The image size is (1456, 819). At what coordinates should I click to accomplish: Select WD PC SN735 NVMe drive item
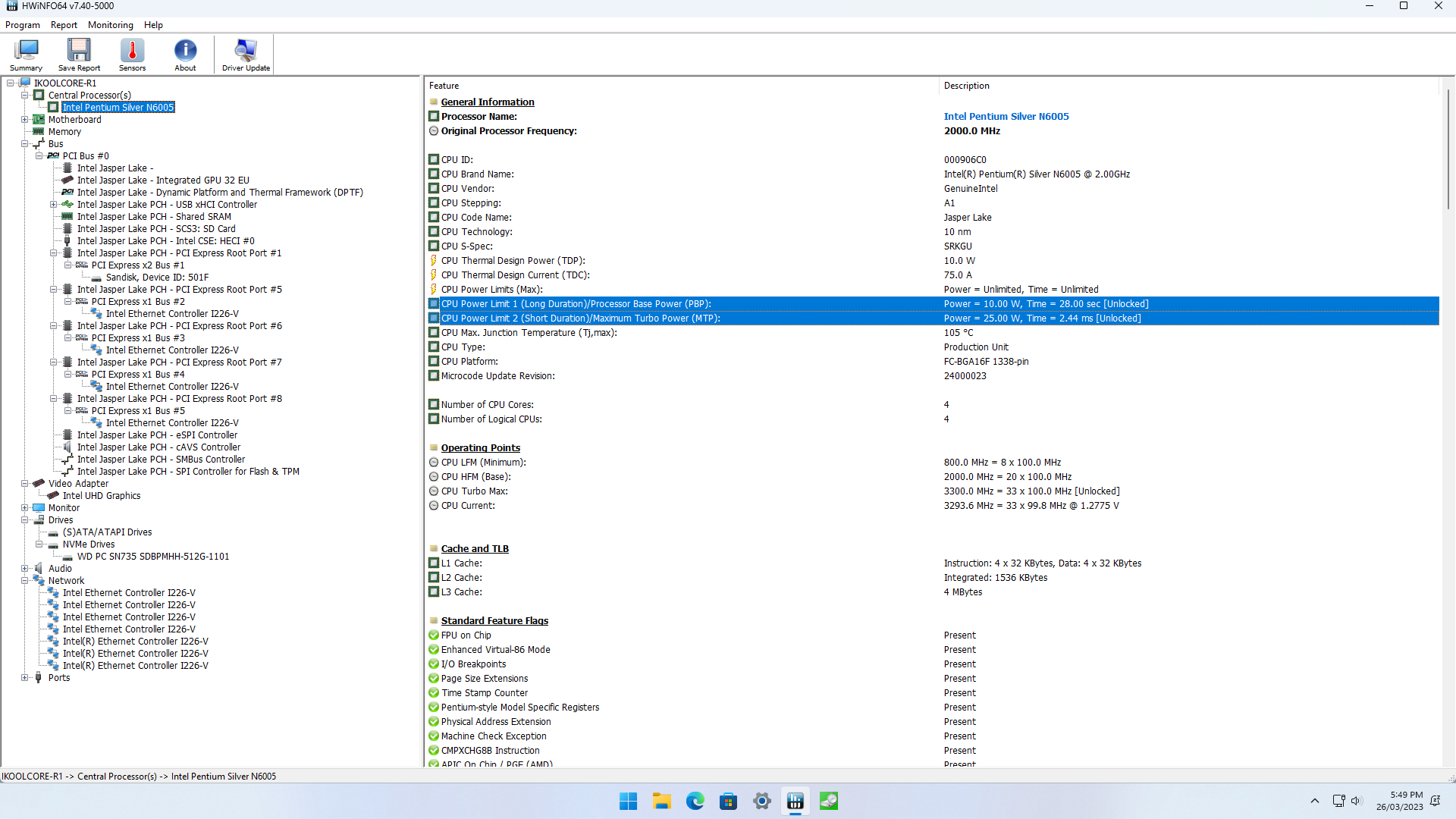153,557
